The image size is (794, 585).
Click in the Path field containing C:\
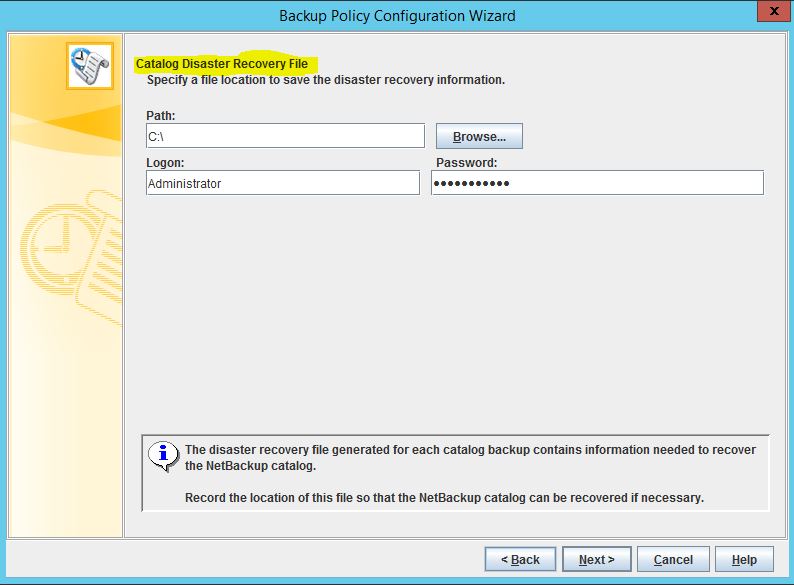pyautogui.click(x=285, y=136)
